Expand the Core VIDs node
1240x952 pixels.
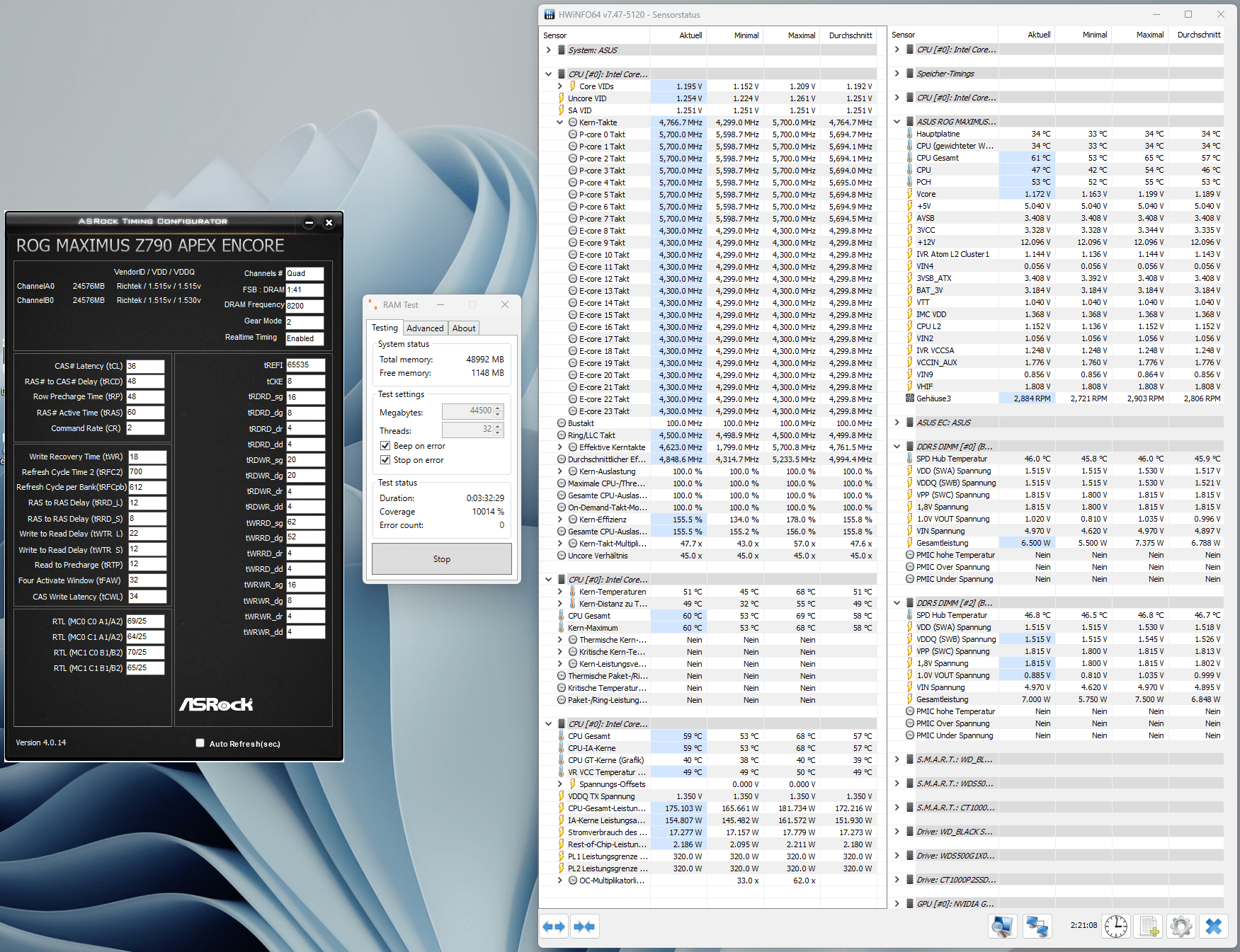pos(560,86)
